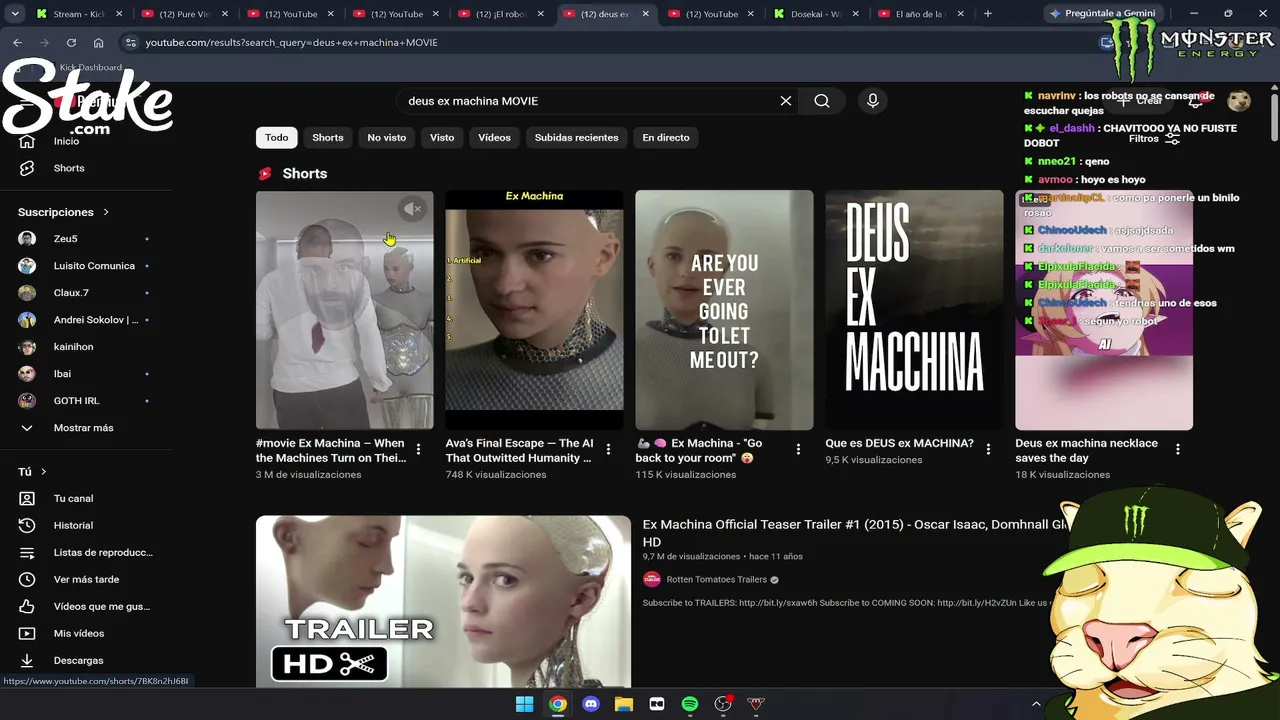
Task: Open Luisito Comunica subscription channel
Action: [94, 266]
